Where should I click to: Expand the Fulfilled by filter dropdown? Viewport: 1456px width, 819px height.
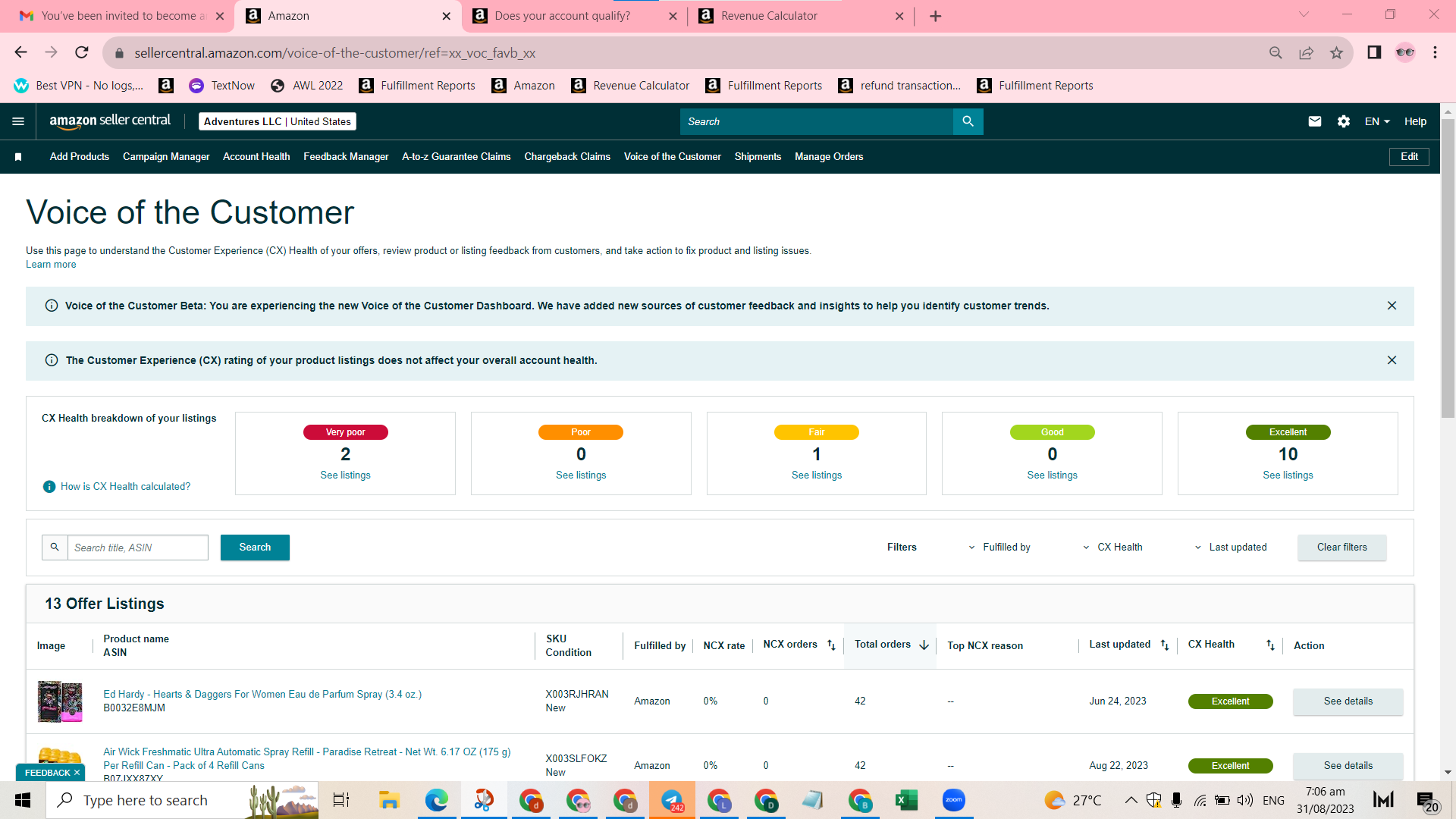point(999,548)
